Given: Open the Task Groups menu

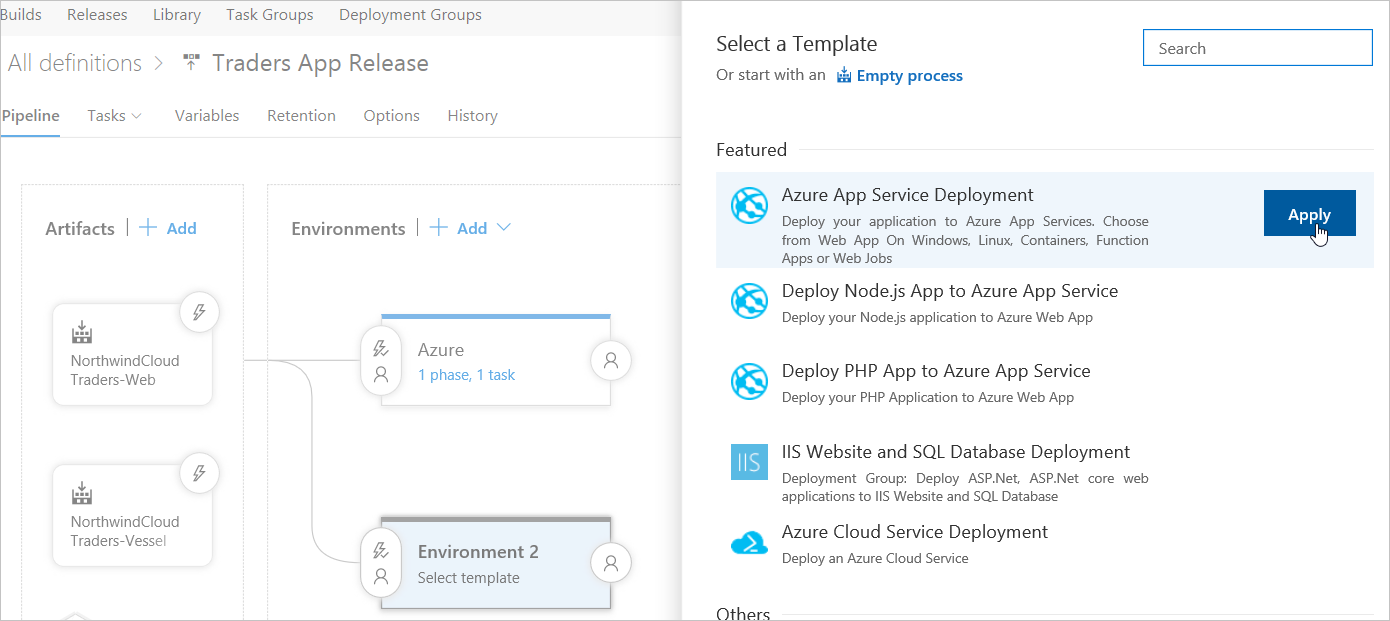Looking at the screenshot, I should [x=270, y=15].
